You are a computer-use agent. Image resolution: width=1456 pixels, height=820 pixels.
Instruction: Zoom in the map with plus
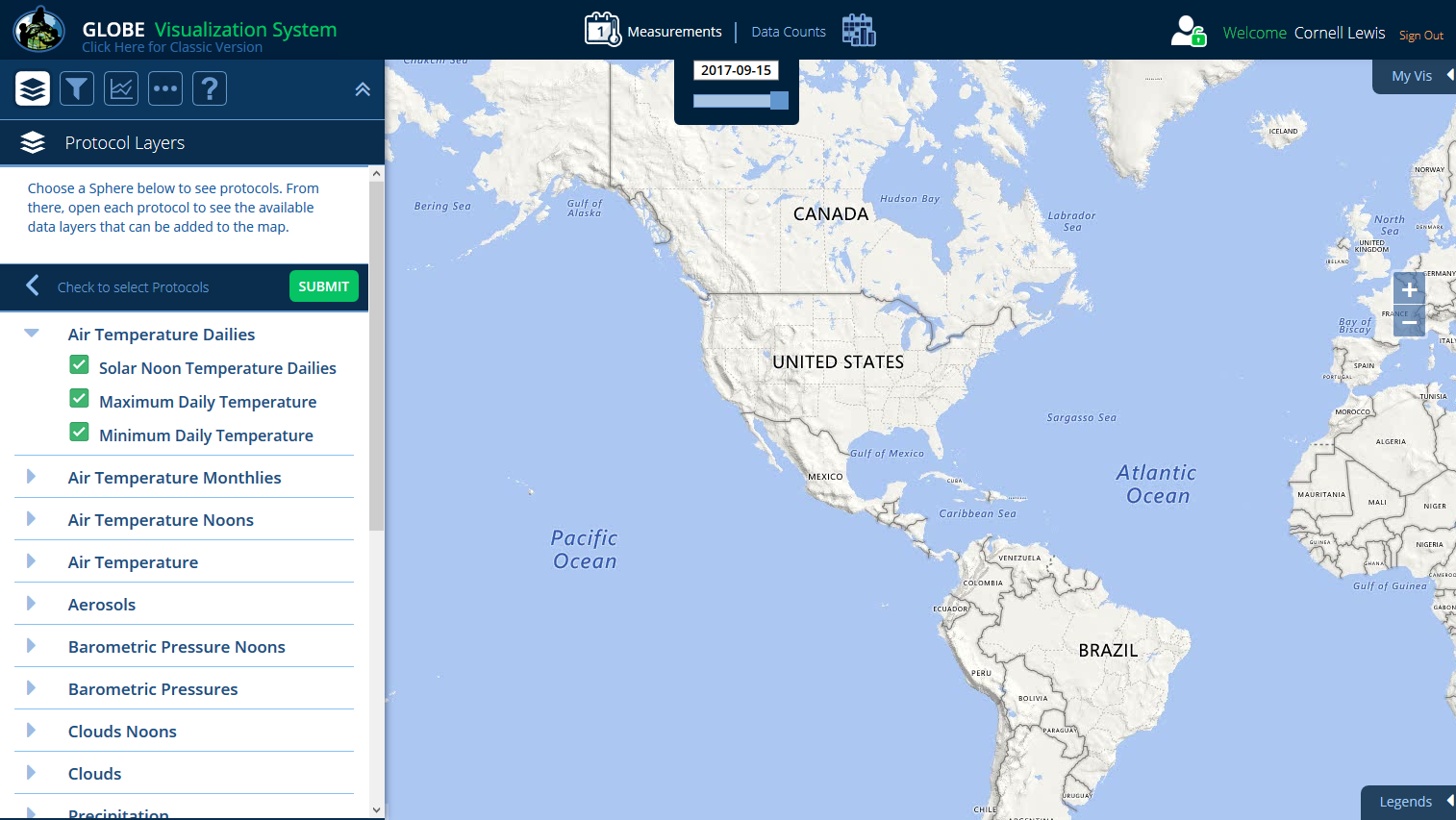[1409, 288]
